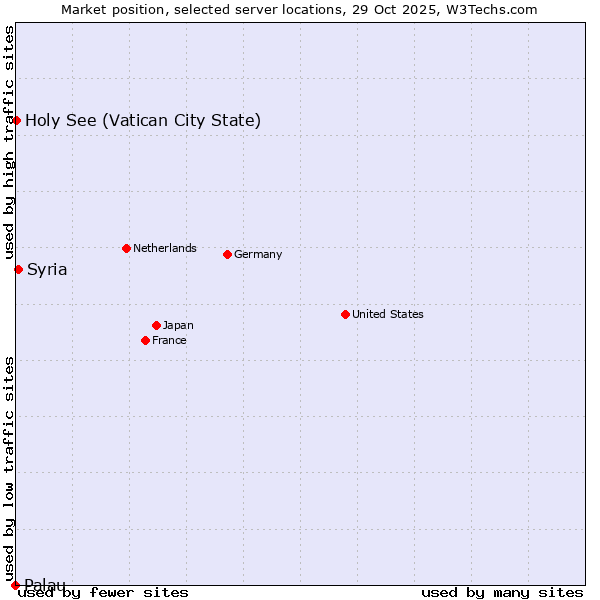Select the Holy See red data point
The image size is (600, 600).
click(x=16, y=120)
